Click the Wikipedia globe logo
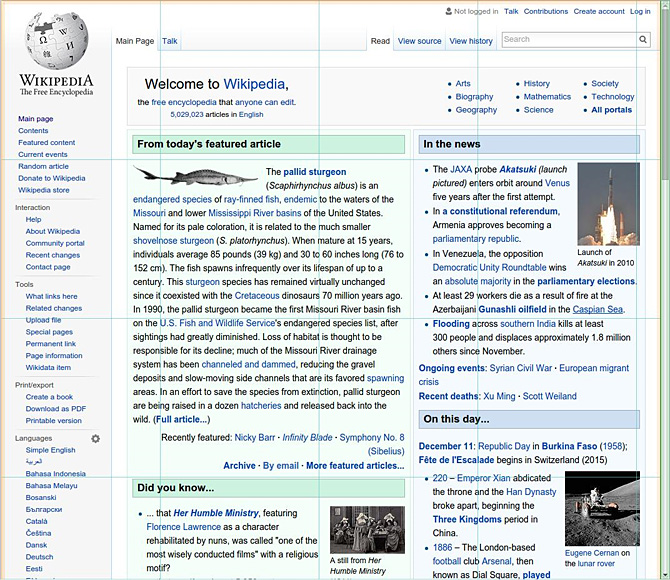Viewport: 670px width, 580px height. pos(55,42)
